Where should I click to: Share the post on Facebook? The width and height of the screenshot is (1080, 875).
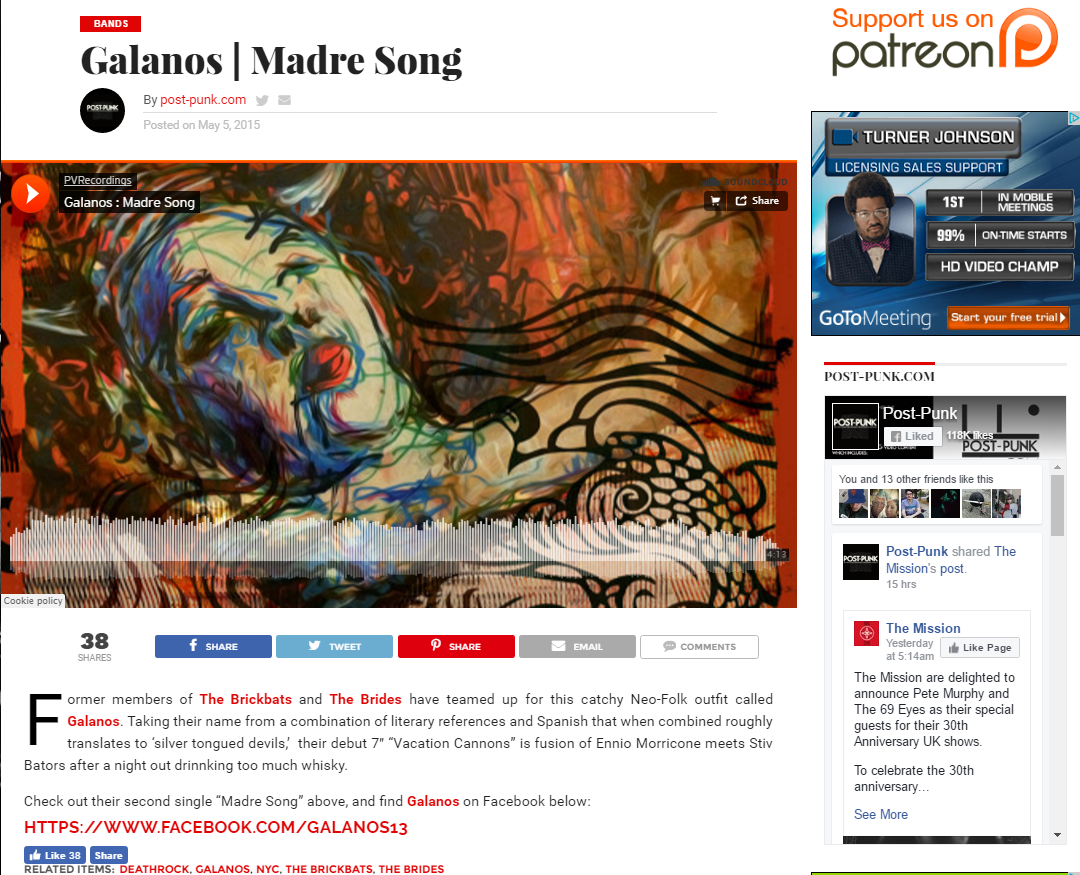(214, 646)
